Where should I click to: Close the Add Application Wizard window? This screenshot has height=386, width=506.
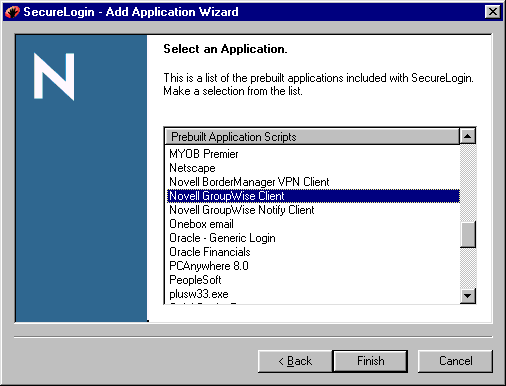pos(493,12)
